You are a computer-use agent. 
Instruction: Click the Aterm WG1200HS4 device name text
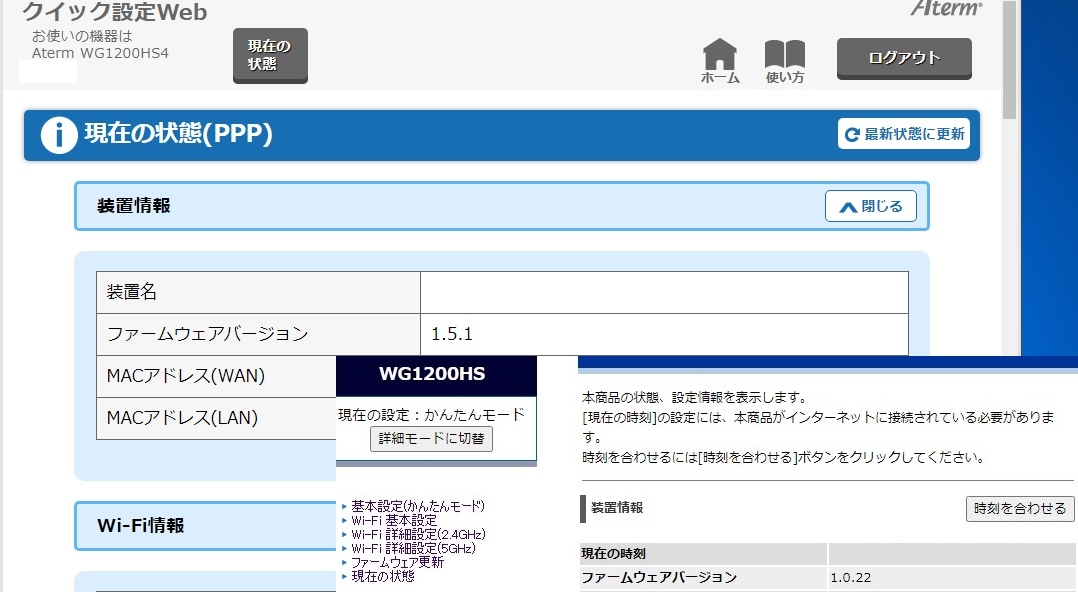pyautogui.click(x=100, y=53)
